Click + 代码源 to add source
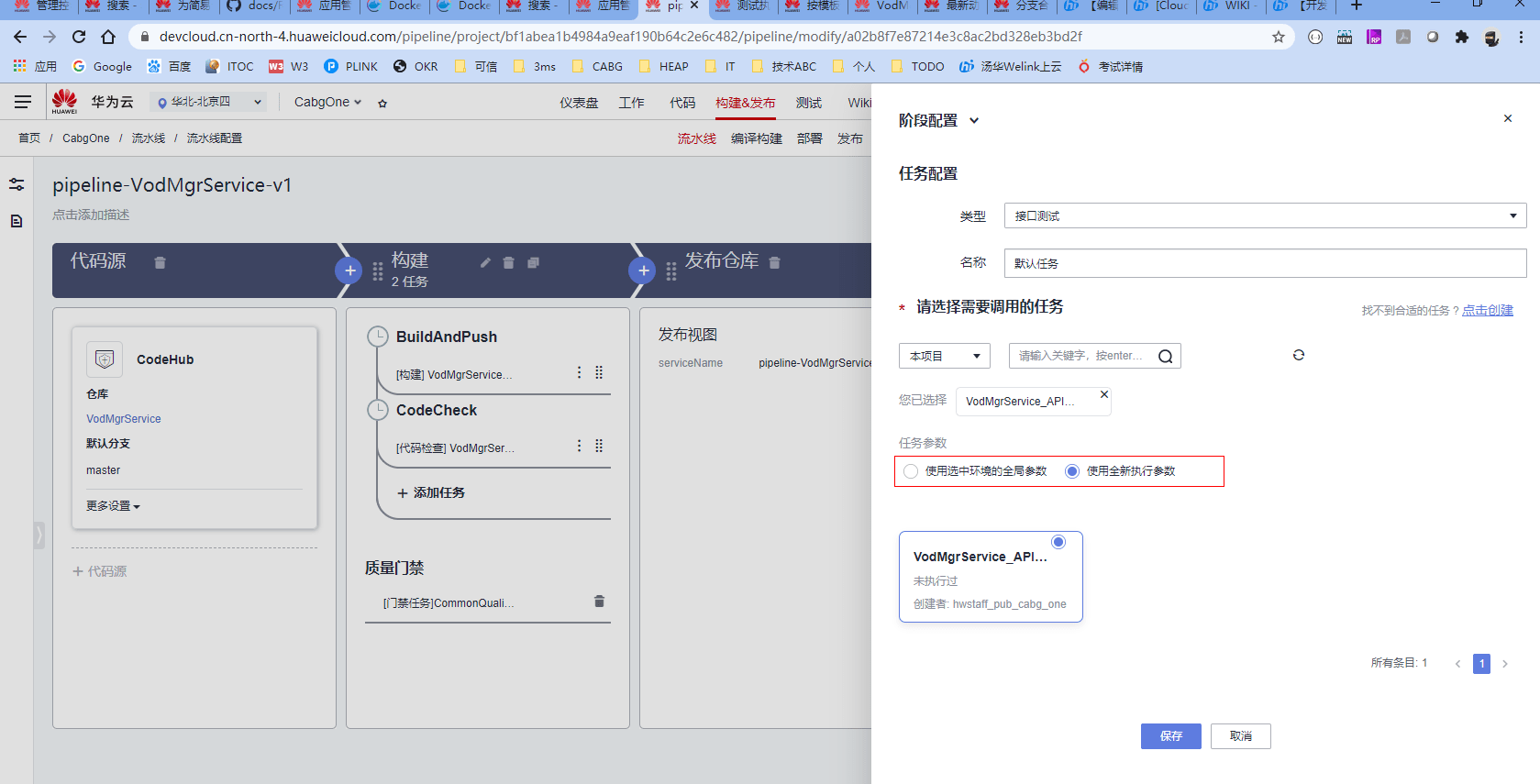The image size is (1540, 784). coord(100,571)
